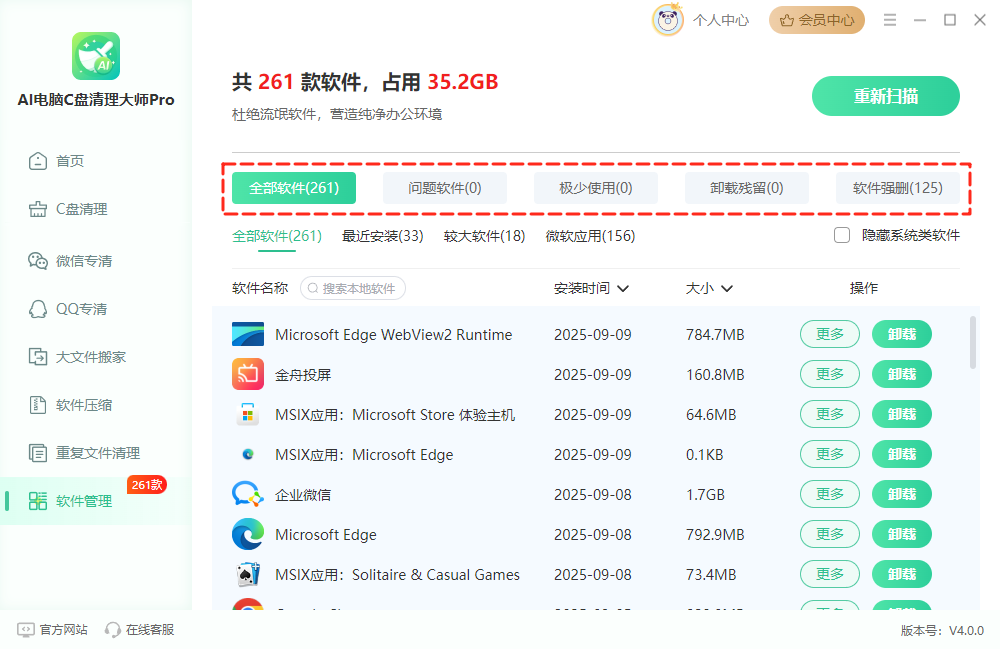Click the search magnifier icon in 搜索本地软件
This screenshot has height=649, width=1000.
313,288
